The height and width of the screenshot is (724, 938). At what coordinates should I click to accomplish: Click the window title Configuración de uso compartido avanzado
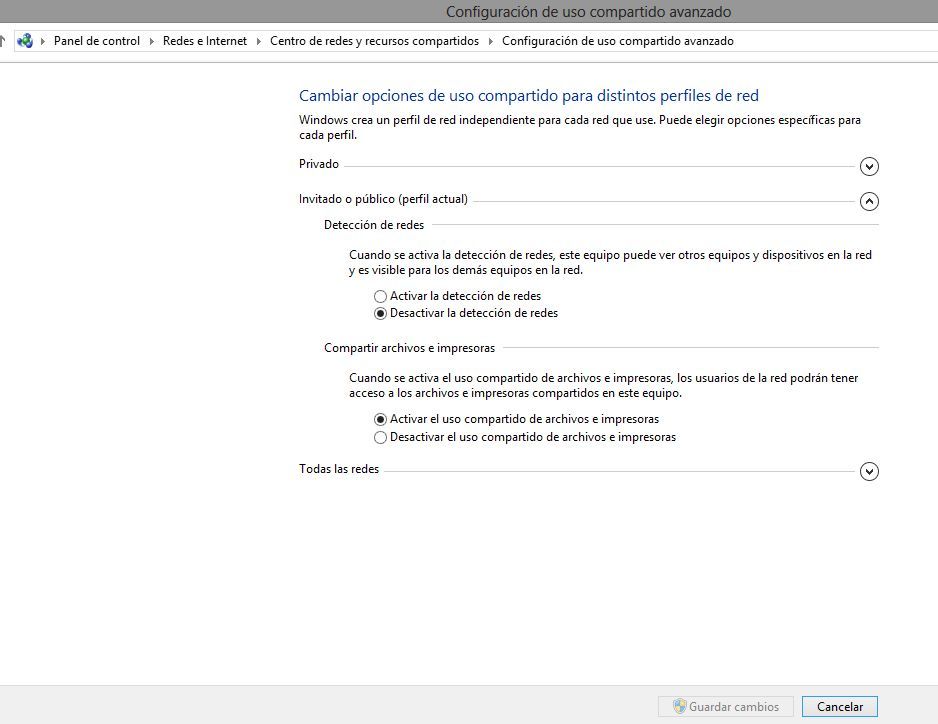(589, 12)
